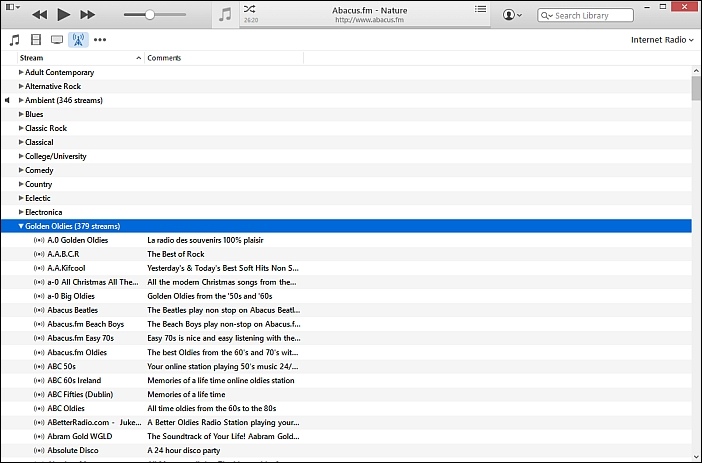Open the more media types ellipsis
Viewport: 702px width, 463px height.
tap(100, 40)
